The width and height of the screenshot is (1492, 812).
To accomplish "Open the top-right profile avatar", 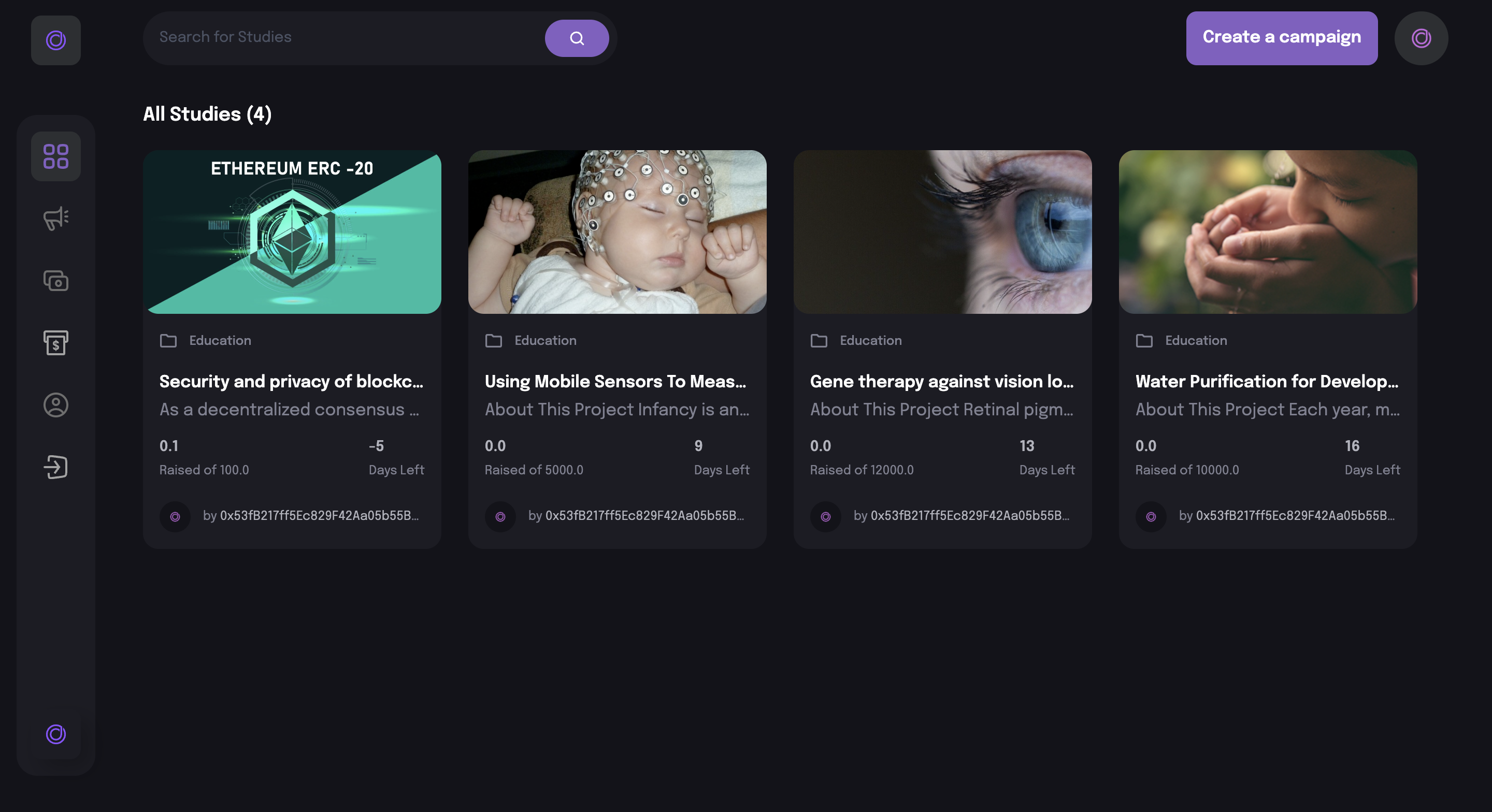I will tap(1421, 38).
